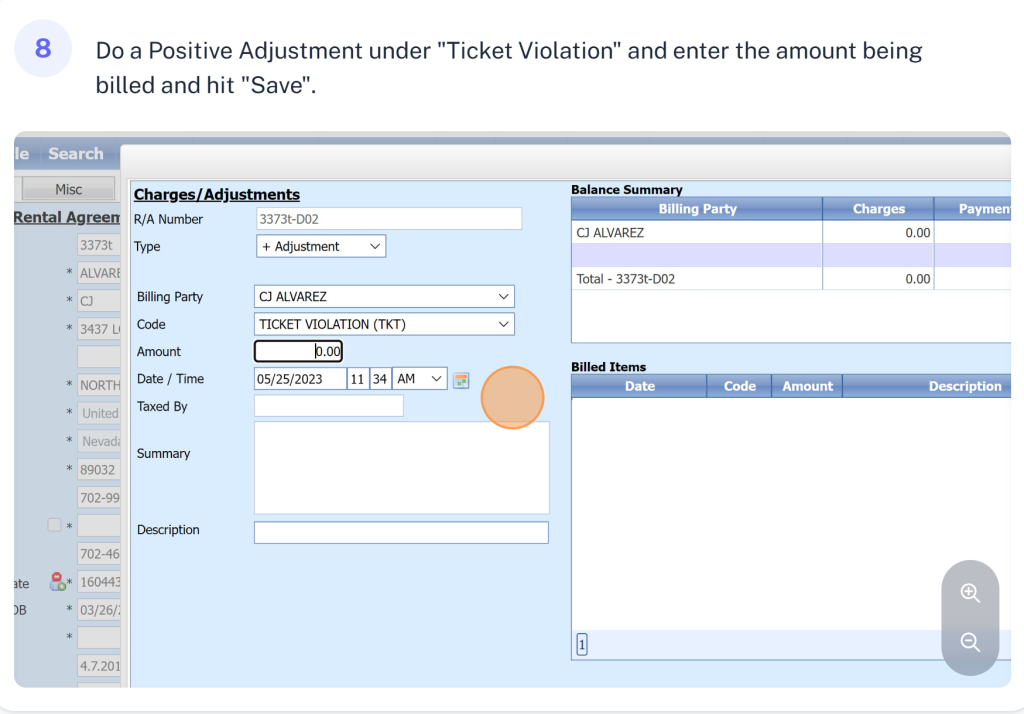Sort by Billing Party column header

[x=697, y=209]
